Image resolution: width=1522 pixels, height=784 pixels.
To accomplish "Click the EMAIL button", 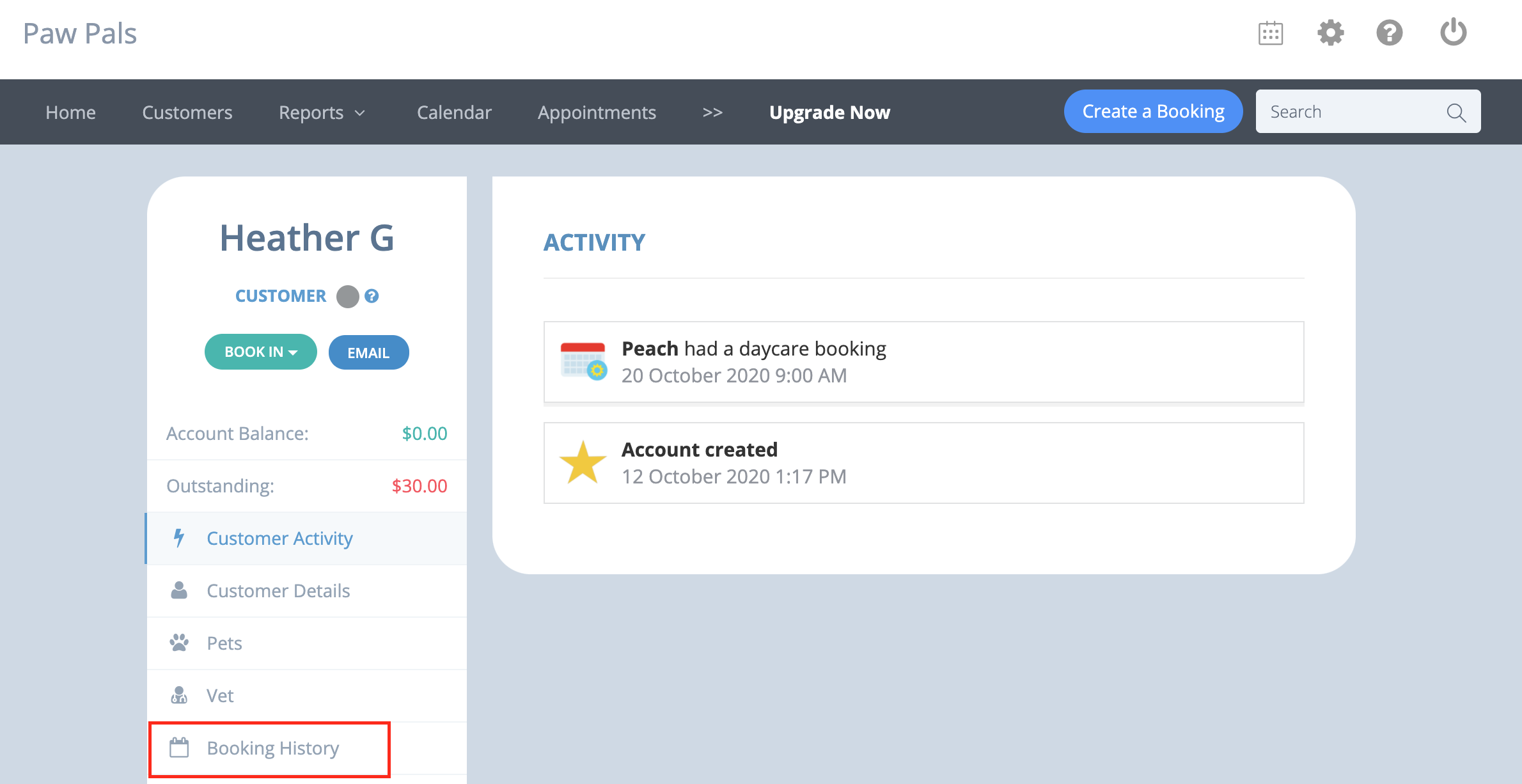I will click(368, 352).
